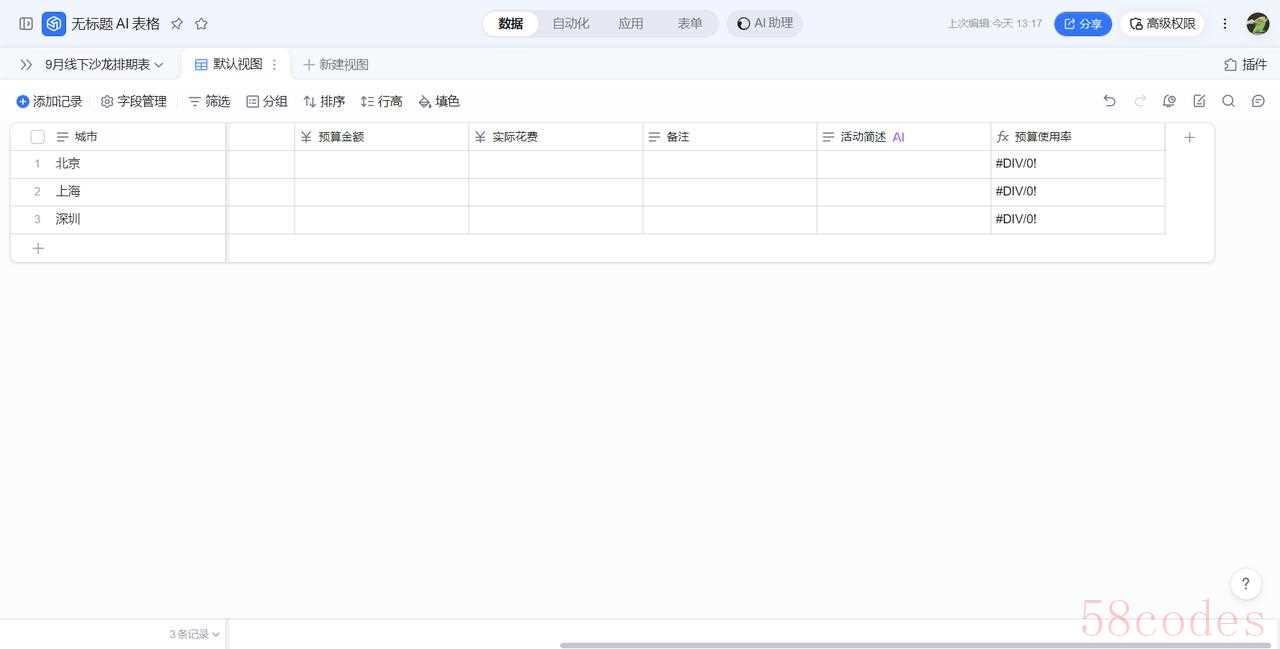The height and width of the screenshot is (649, 1280).
Task: Open the comments bubble icon
Action: (x=1258, y=101)
